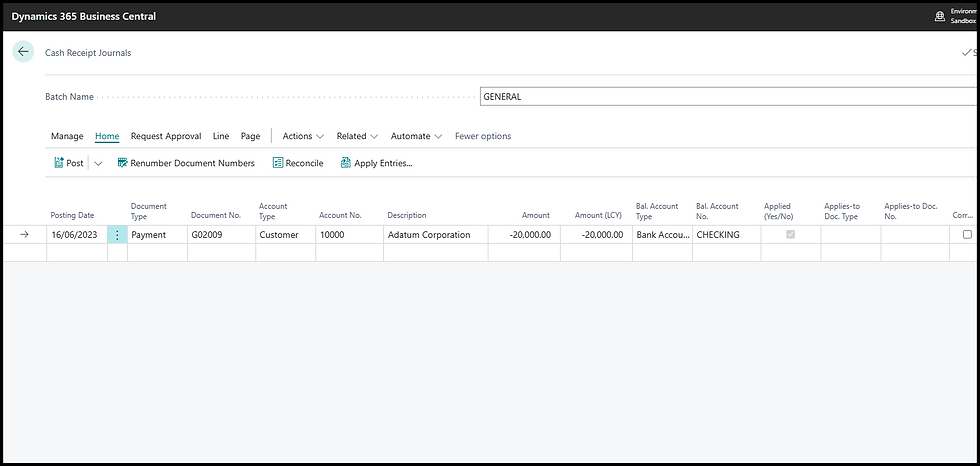980x466 pixels.
Task: Open the Request Approval menu
Action: (166, 136)
